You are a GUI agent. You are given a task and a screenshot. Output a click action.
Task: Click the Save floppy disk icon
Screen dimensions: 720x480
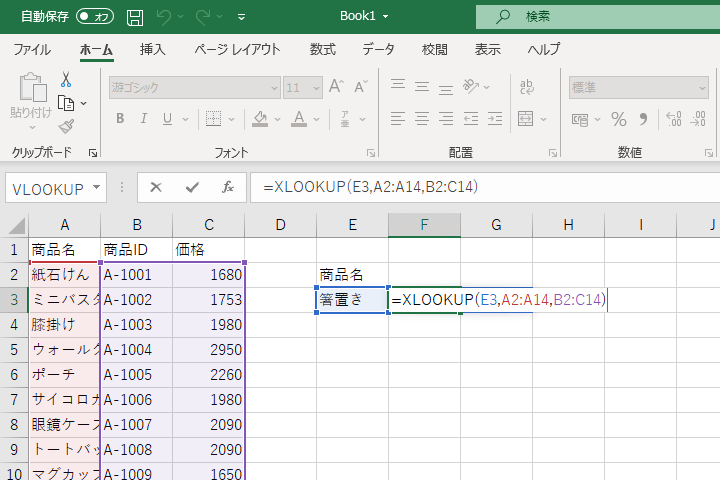click(x=135, y=17)
